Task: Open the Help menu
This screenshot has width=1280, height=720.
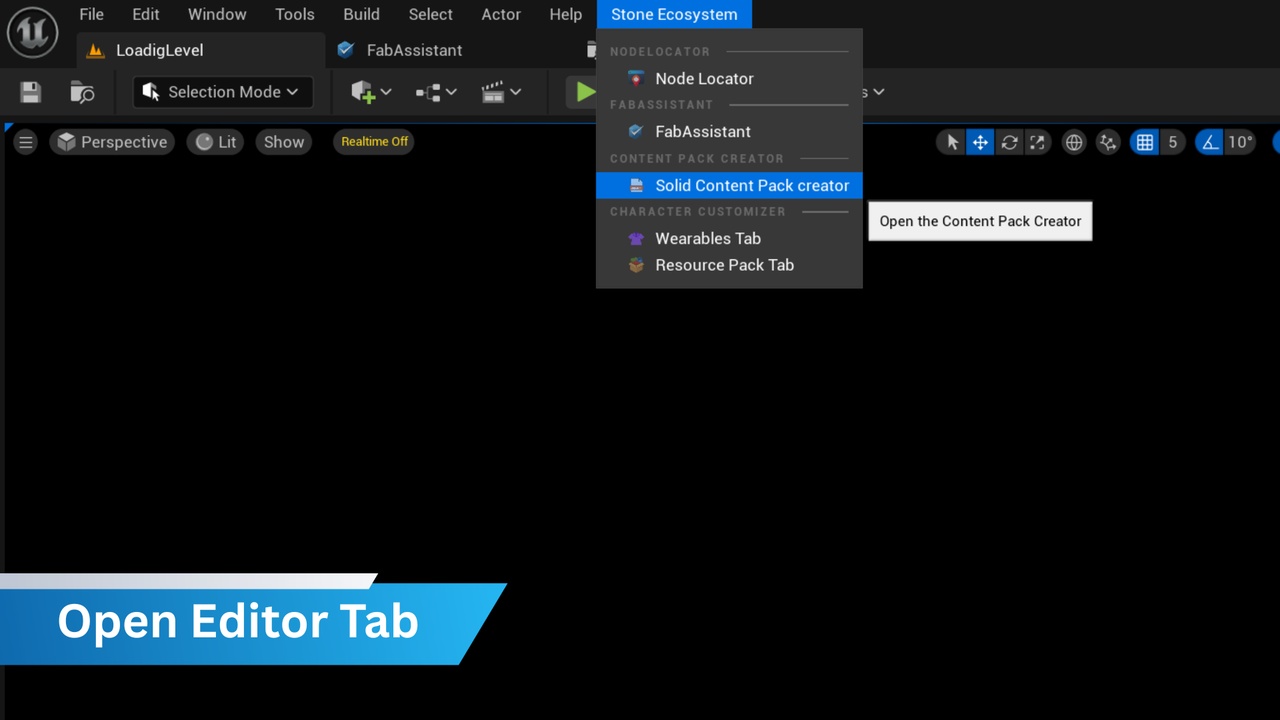Action: click(x=566, y=14)
